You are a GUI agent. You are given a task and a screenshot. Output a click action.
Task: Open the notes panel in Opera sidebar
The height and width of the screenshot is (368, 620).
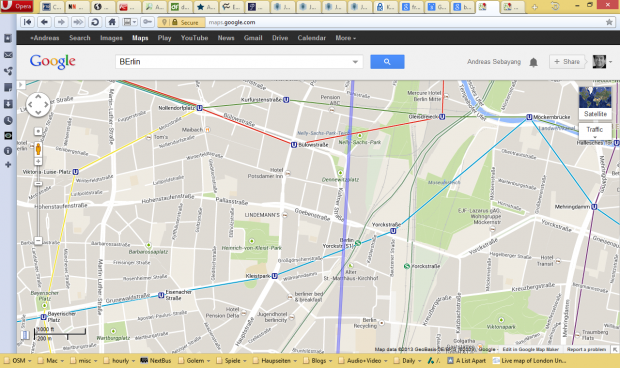point(8,87)
